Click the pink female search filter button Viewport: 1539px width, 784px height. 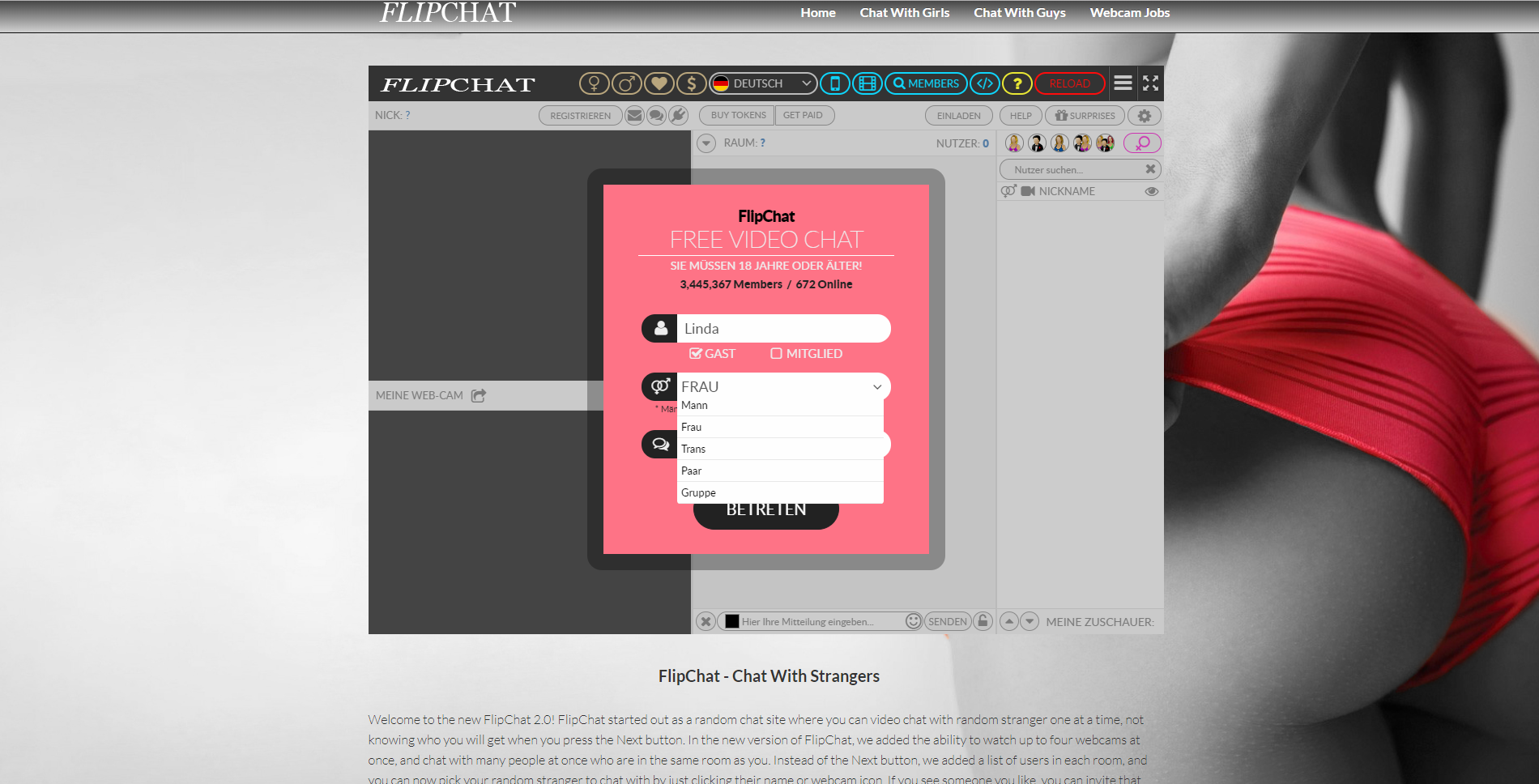[1142, 143]
